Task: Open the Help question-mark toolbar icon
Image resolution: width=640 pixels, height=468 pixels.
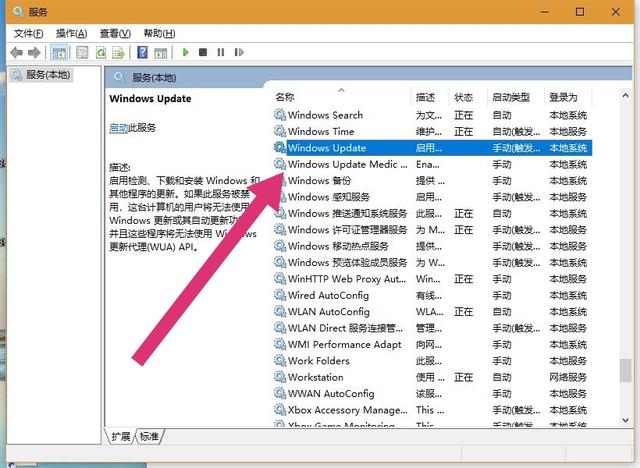Action: [142, 52]
